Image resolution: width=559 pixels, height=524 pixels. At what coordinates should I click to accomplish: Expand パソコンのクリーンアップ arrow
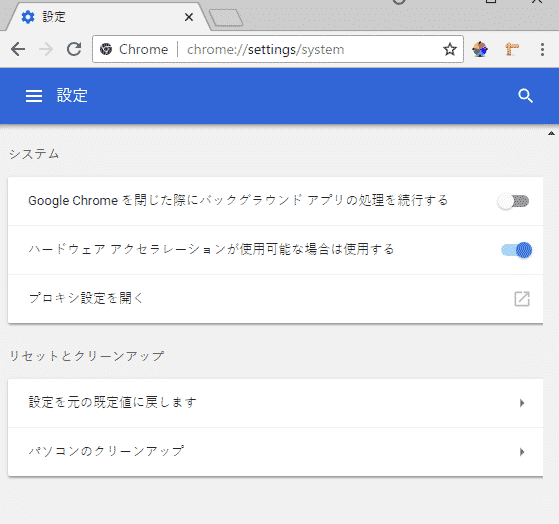(x=522, y=452)
